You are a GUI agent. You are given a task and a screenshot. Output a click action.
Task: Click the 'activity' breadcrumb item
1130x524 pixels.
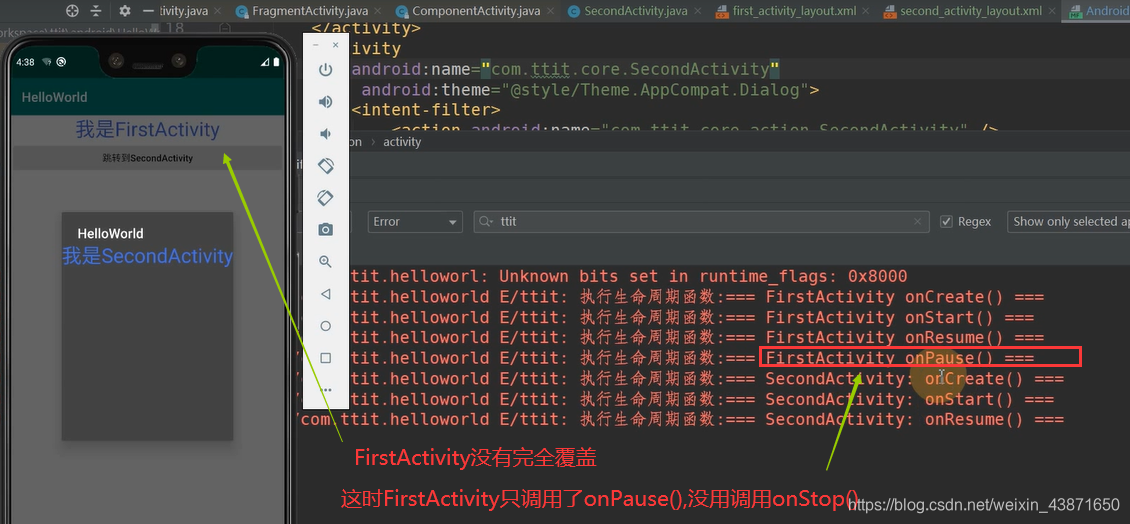tap(402, 142)
